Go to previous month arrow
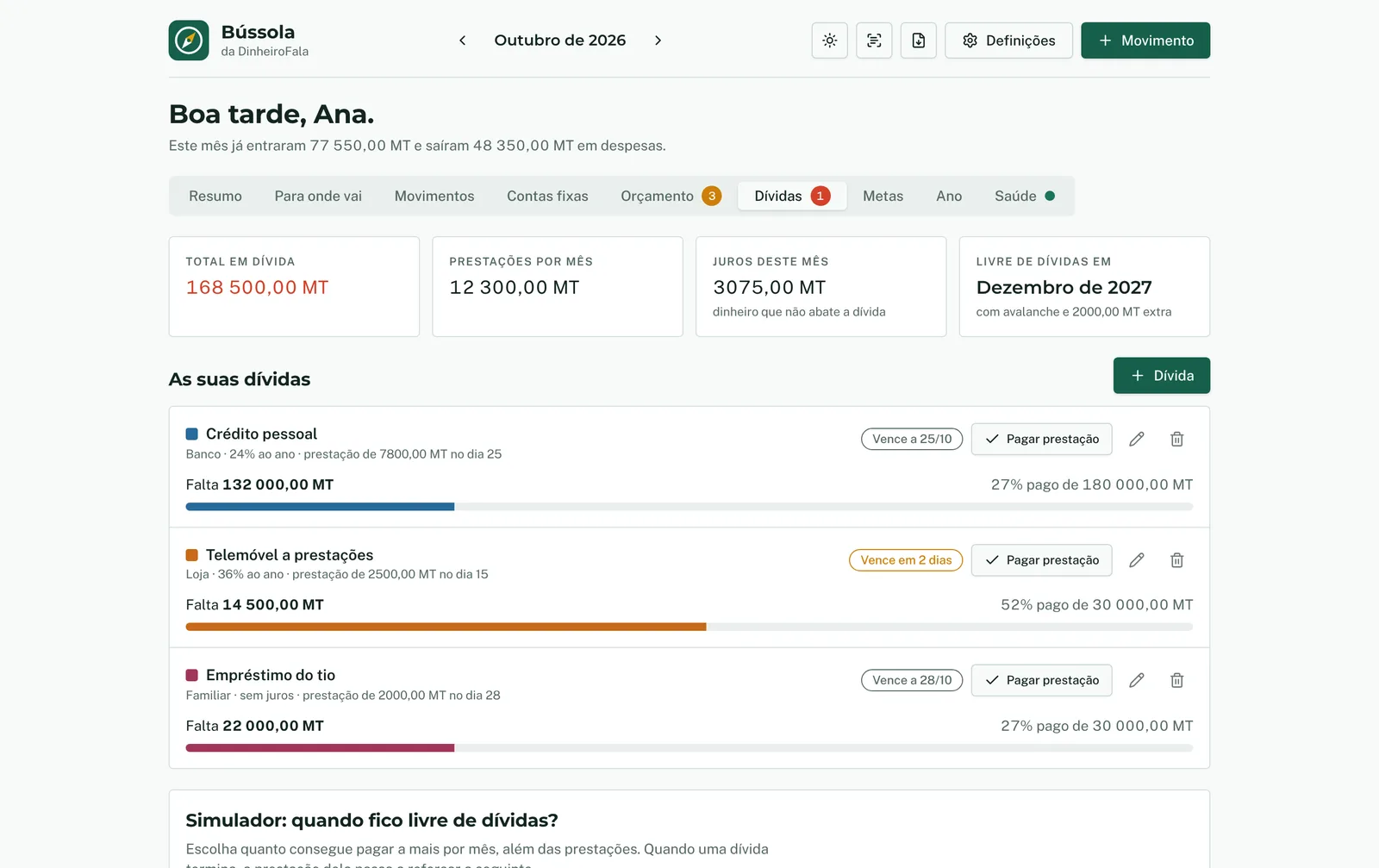 point(463,41)
